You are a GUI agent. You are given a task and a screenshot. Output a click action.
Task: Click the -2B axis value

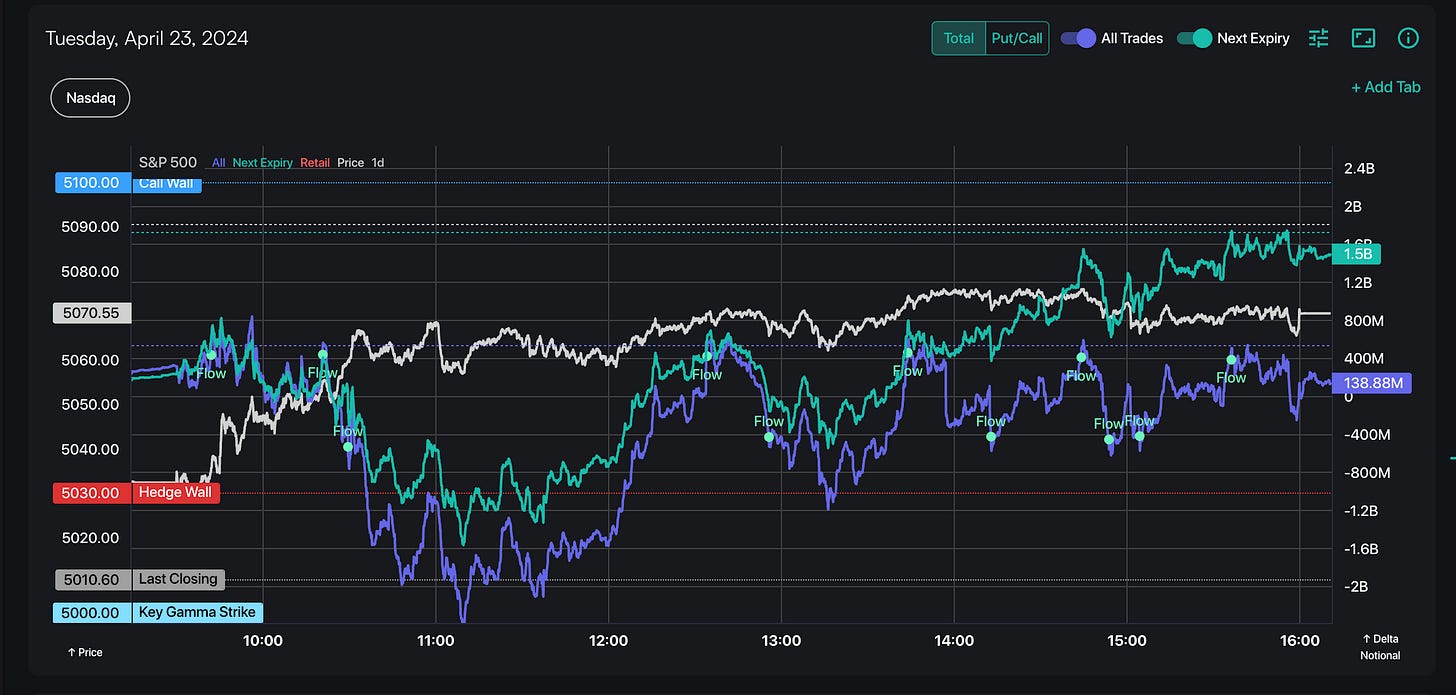pyautogui.click(x=1357, y=587)
